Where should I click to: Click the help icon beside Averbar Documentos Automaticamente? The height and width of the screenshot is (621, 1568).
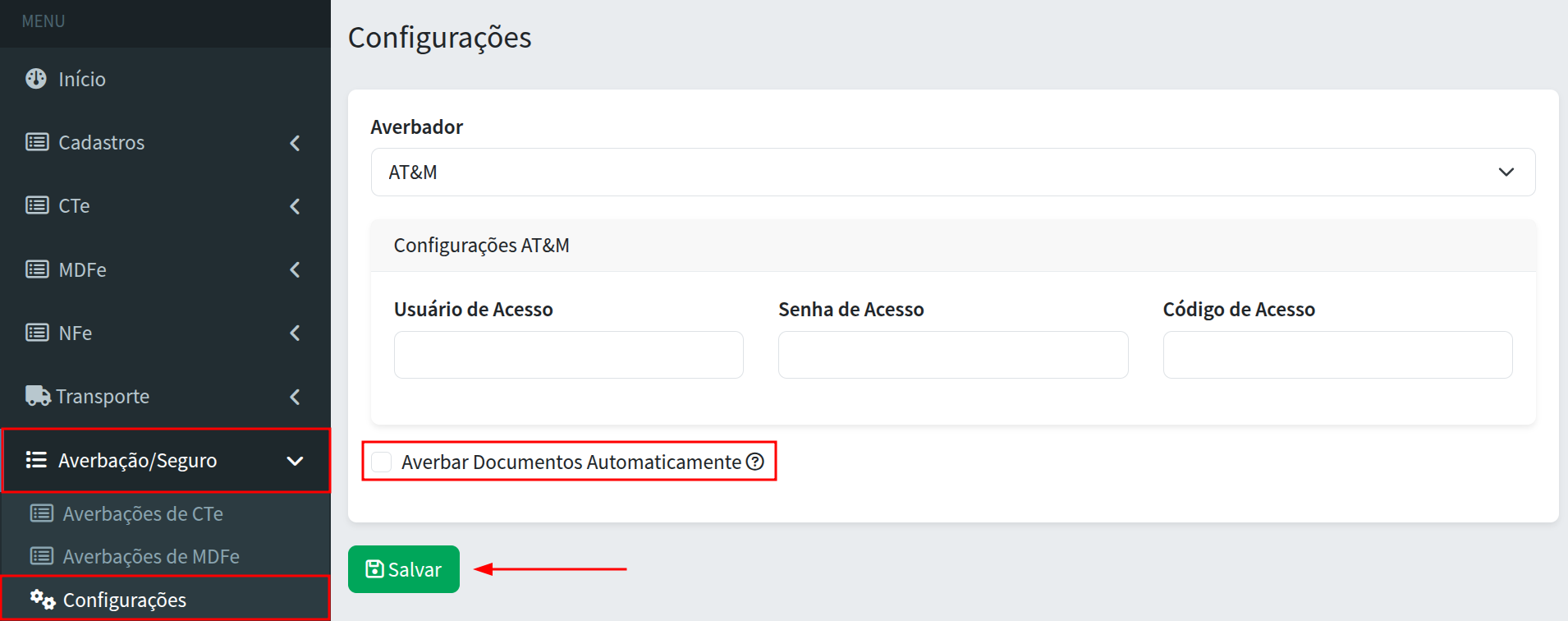click(x=755, y=462)
